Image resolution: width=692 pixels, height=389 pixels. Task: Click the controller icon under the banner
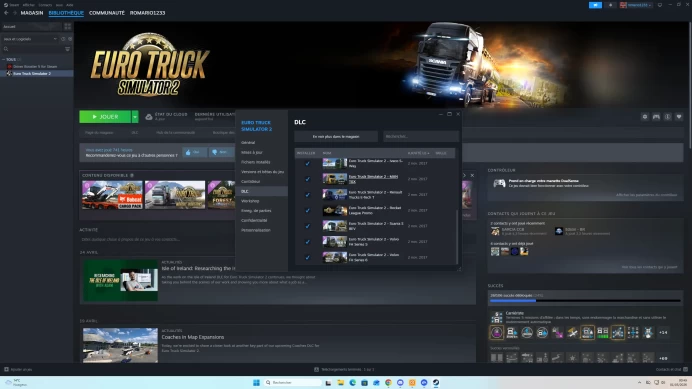click(x=656, y=117)
